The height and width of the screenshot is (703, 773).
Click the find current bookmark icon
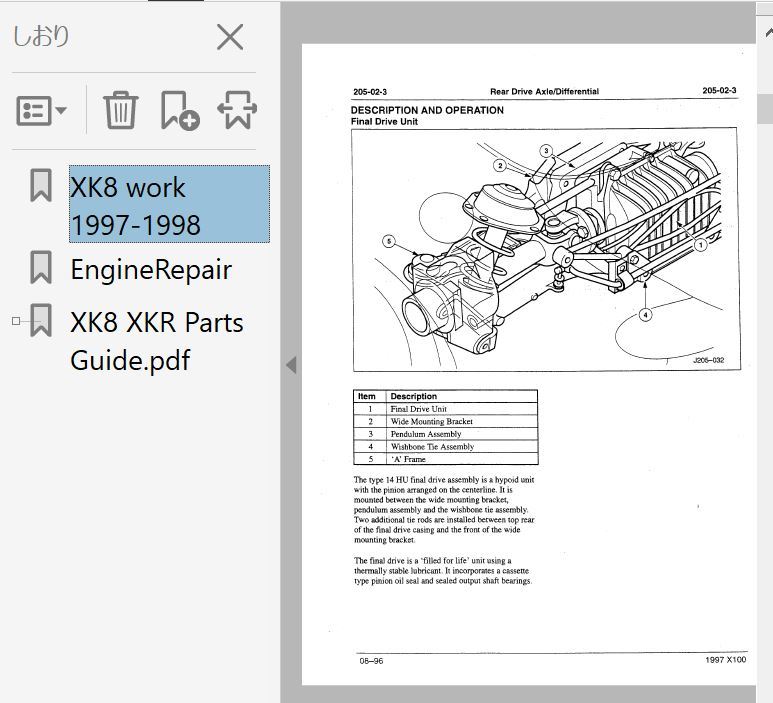237,110
